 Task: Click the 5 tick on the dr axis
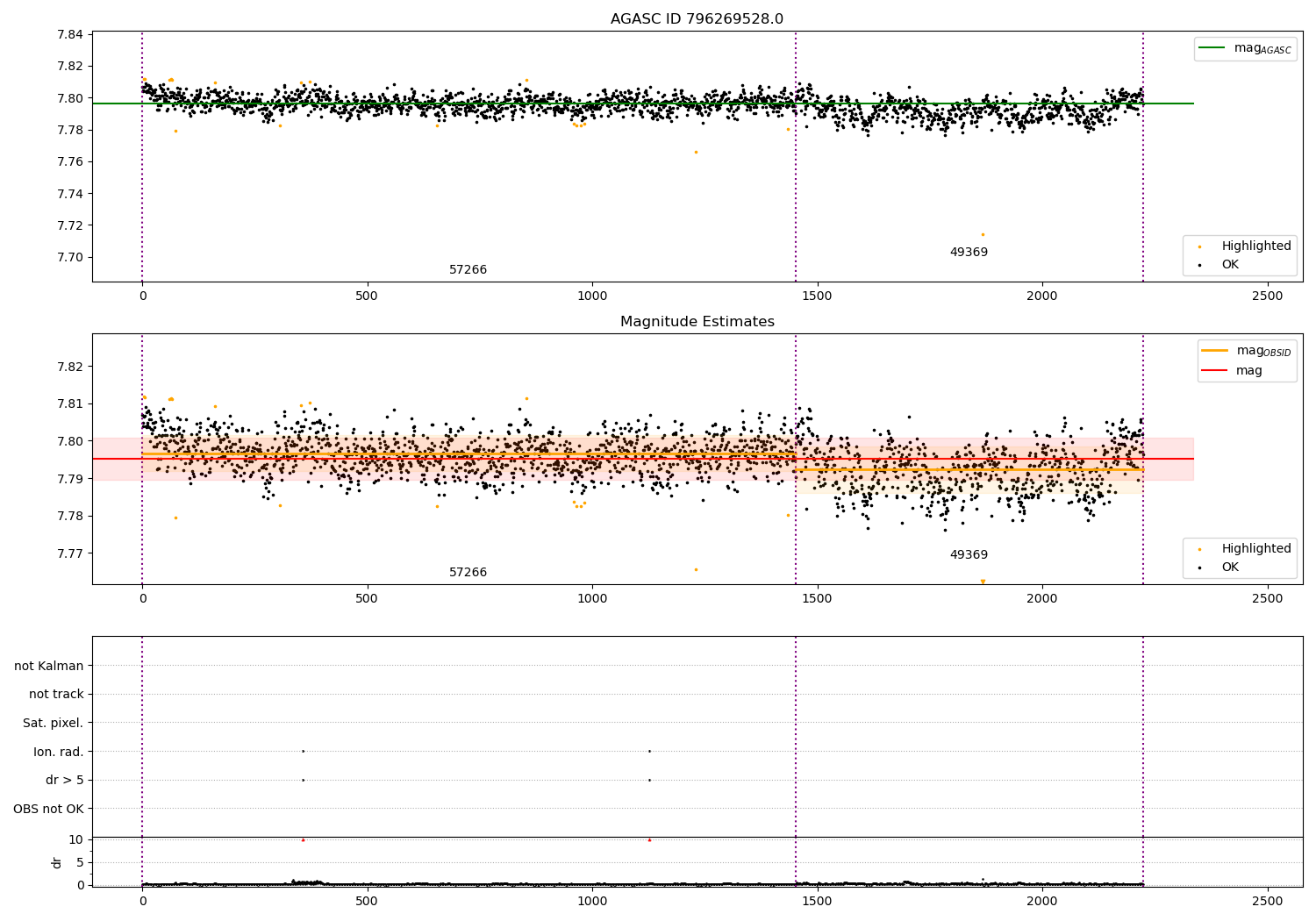(x=80, y=862)
